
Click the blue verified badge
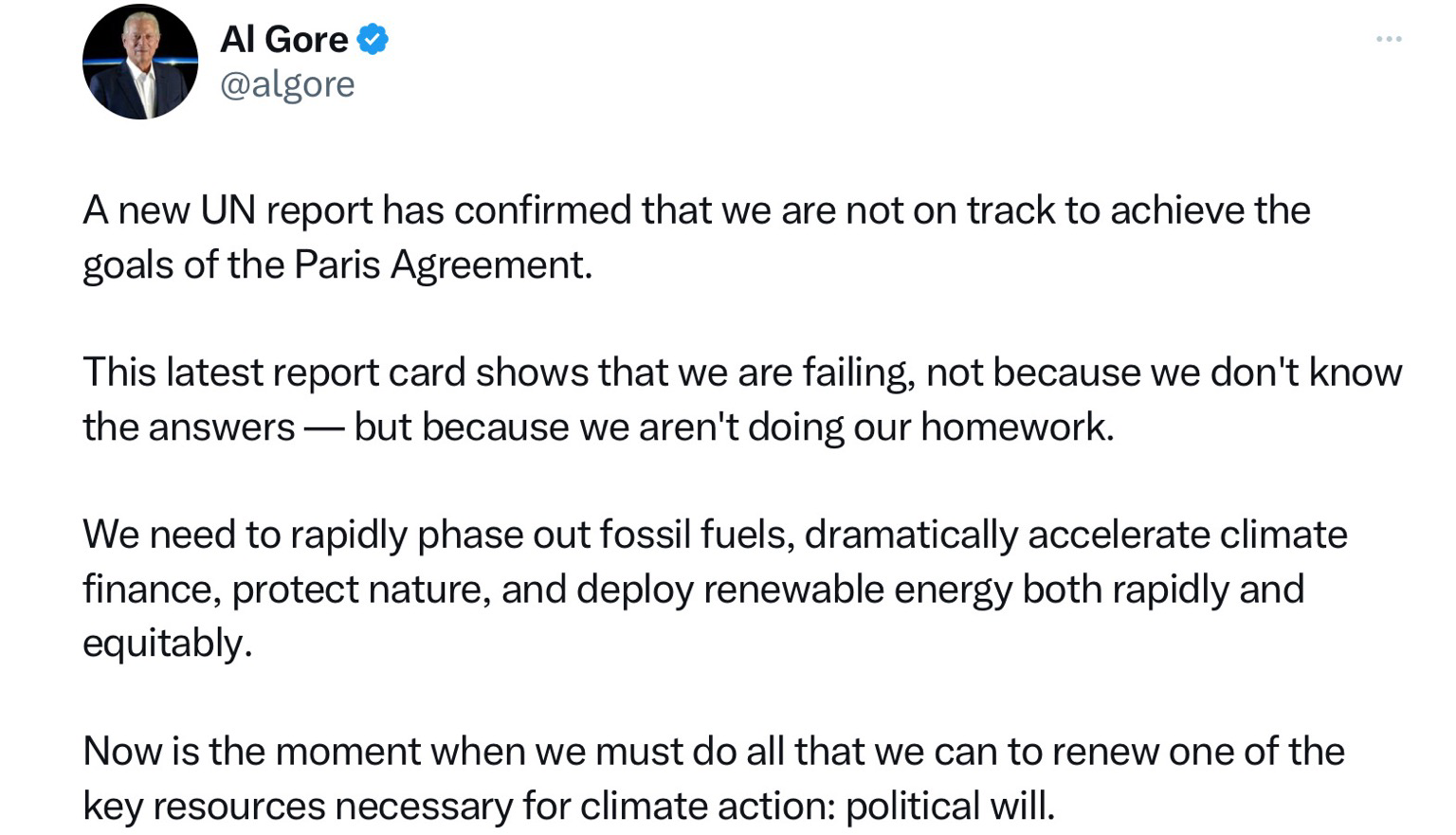tap(373, 39)
